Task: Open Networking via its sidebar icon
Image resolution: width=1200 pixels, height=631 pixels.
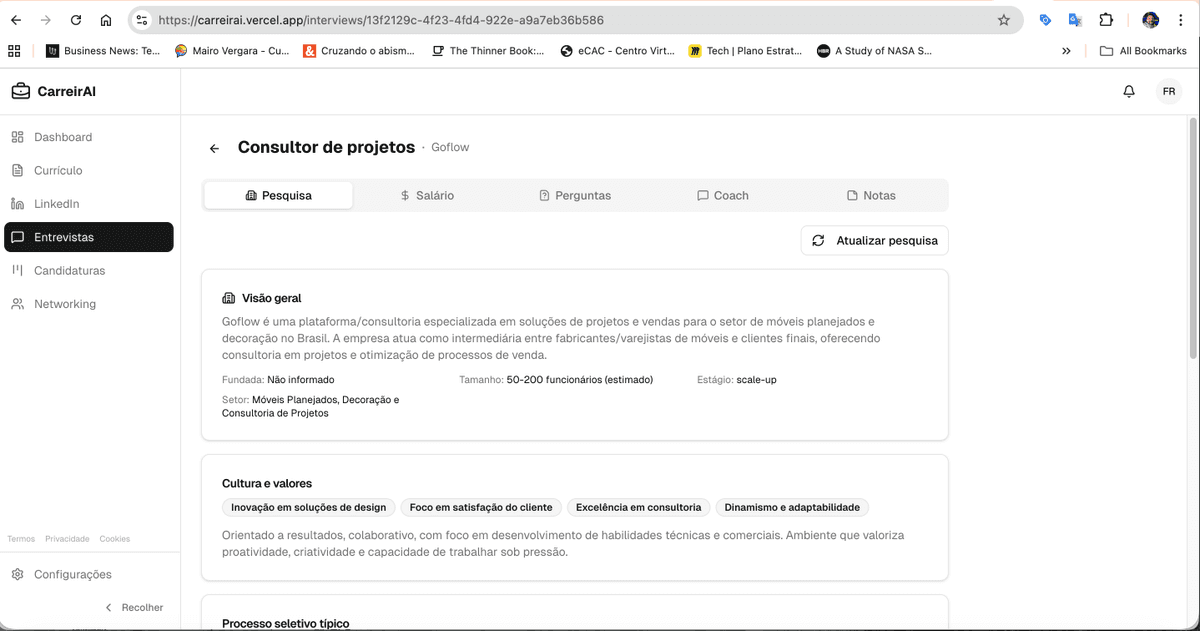Action: tap(17, 303)
